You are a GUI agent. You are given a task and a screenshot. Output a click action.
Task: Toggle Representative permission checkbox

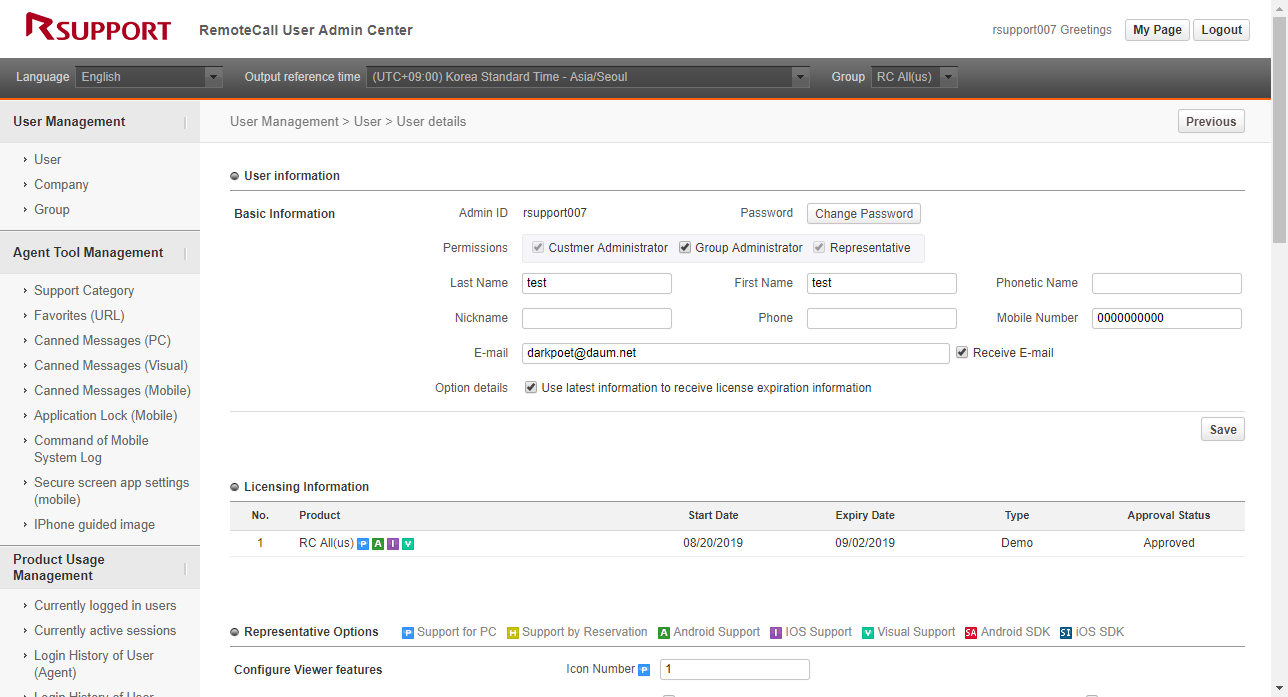pyautogui.click(x=819, y=248)
